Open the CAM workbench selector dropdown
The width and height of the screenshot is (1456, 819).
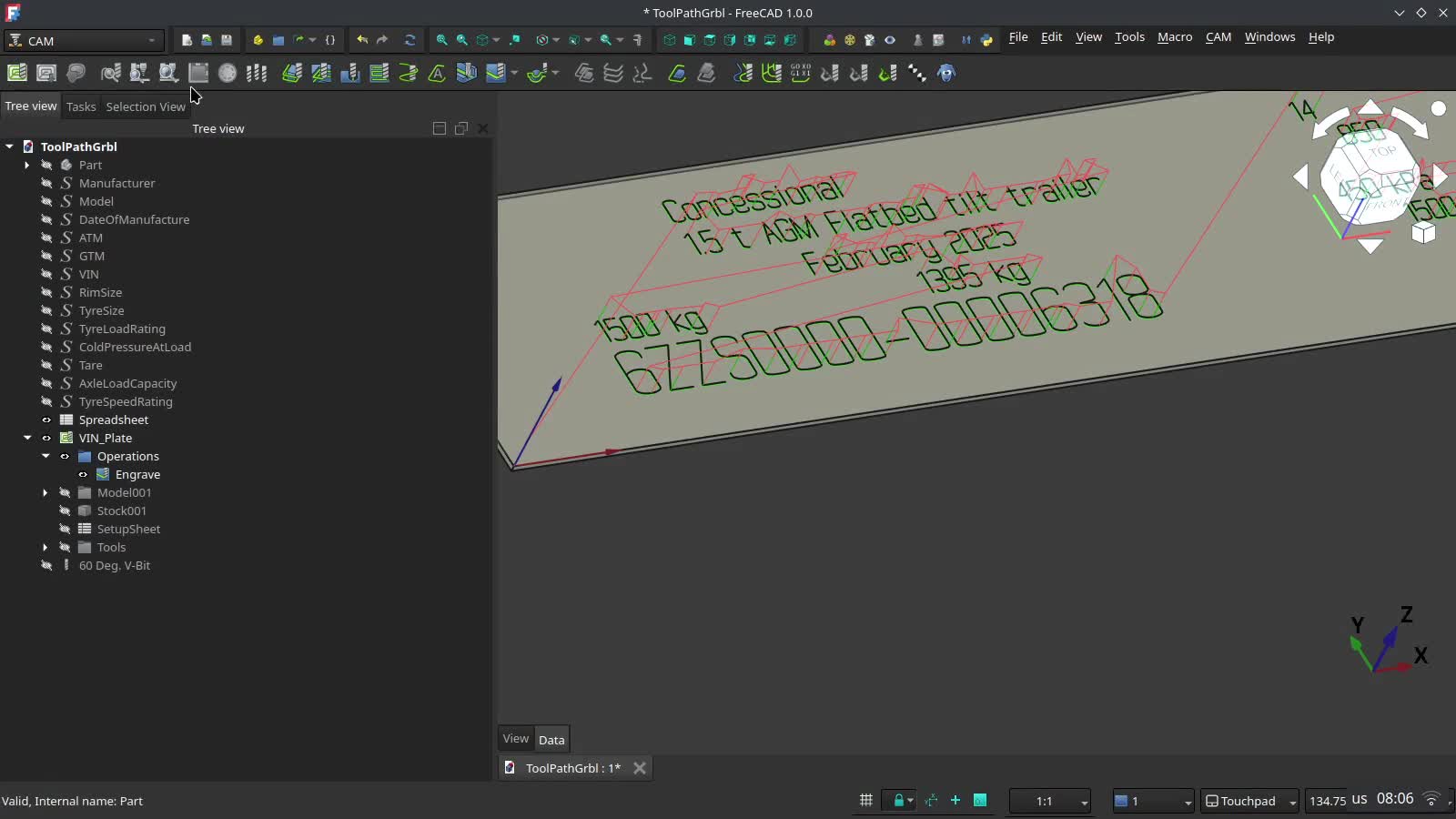[x=84, y=41]
